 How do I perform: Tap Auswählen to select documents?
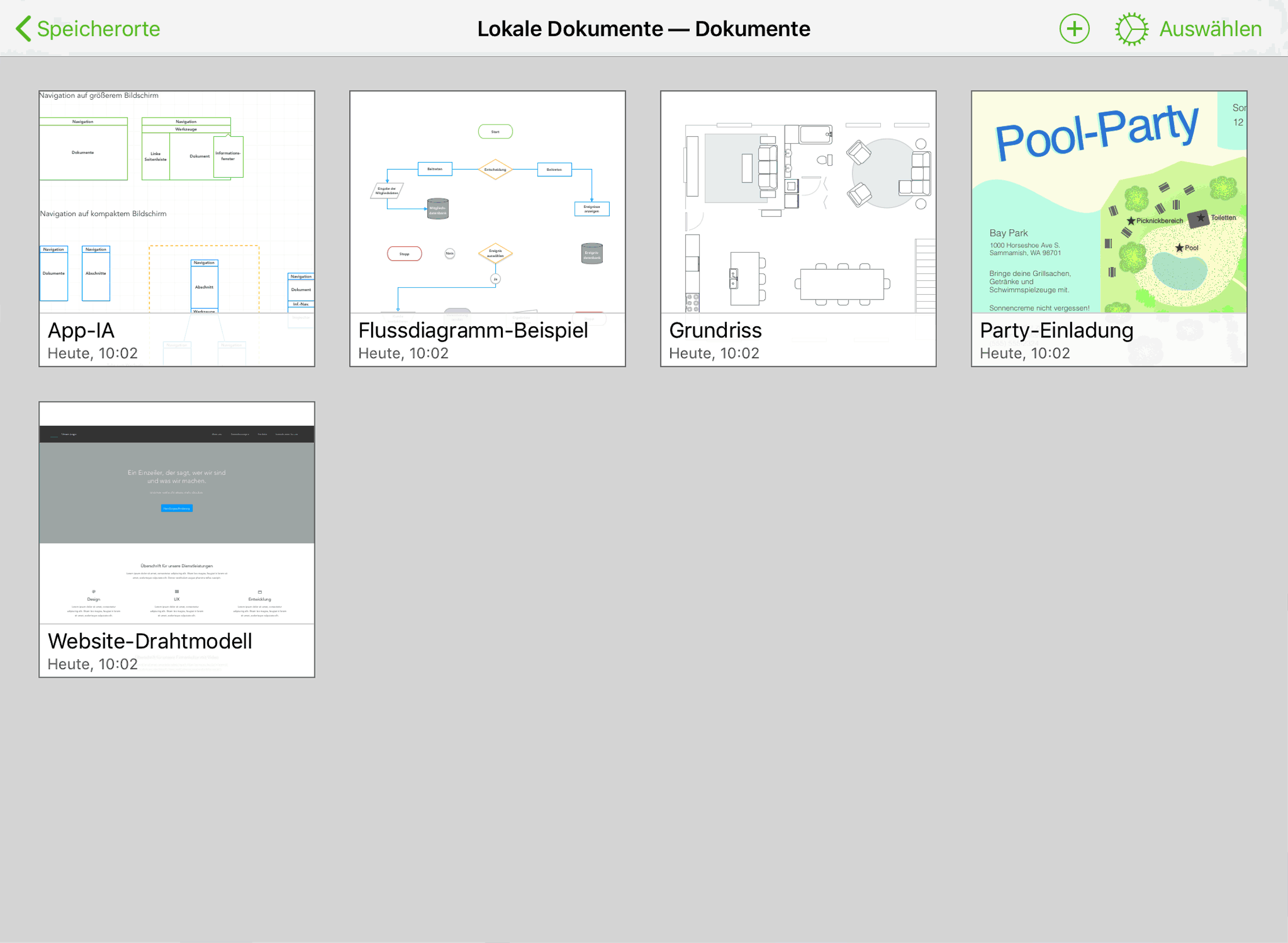coord(1210,29)
